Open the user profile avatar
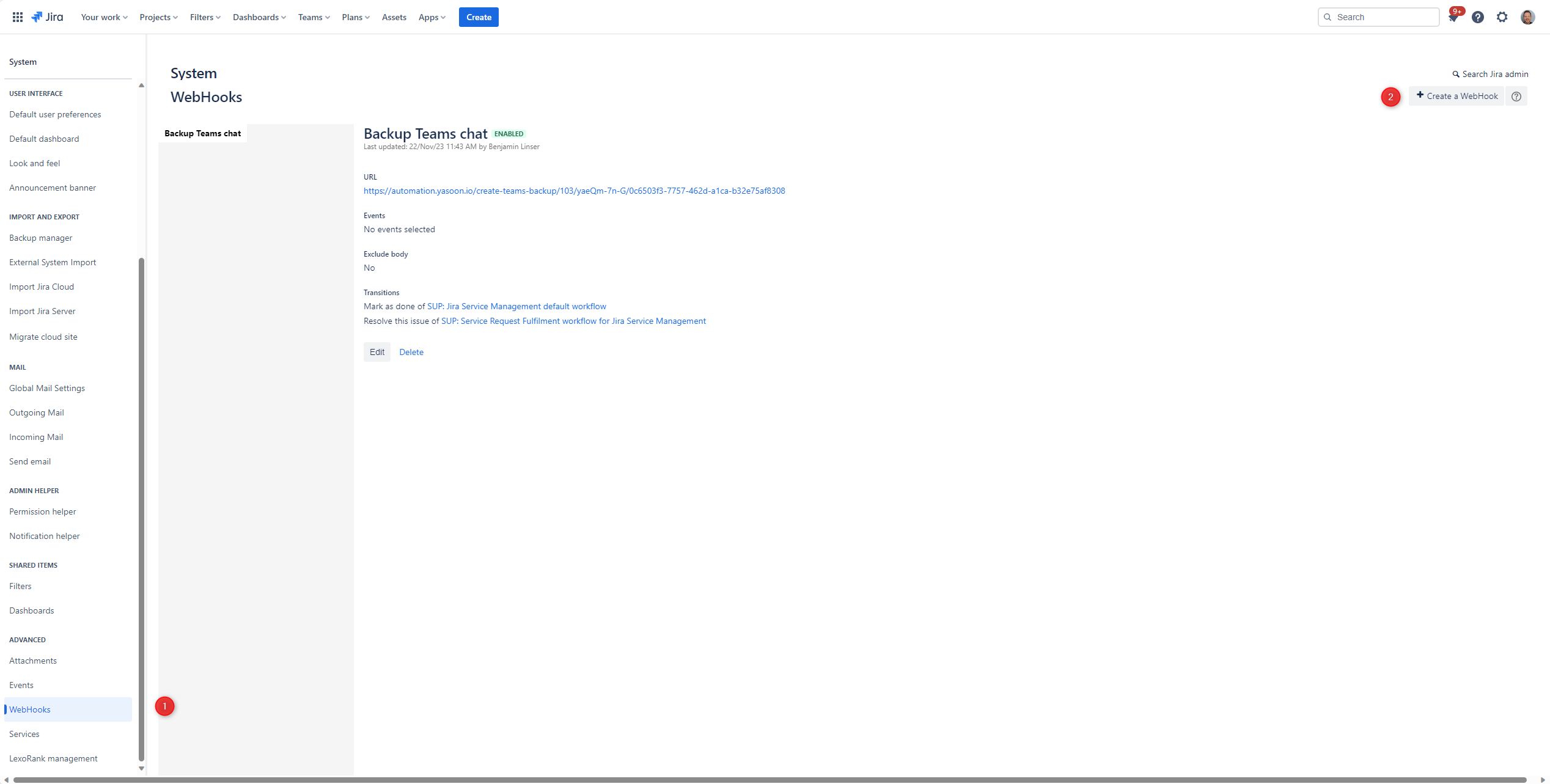The image size is (1550, 784). pos(1527,16)
